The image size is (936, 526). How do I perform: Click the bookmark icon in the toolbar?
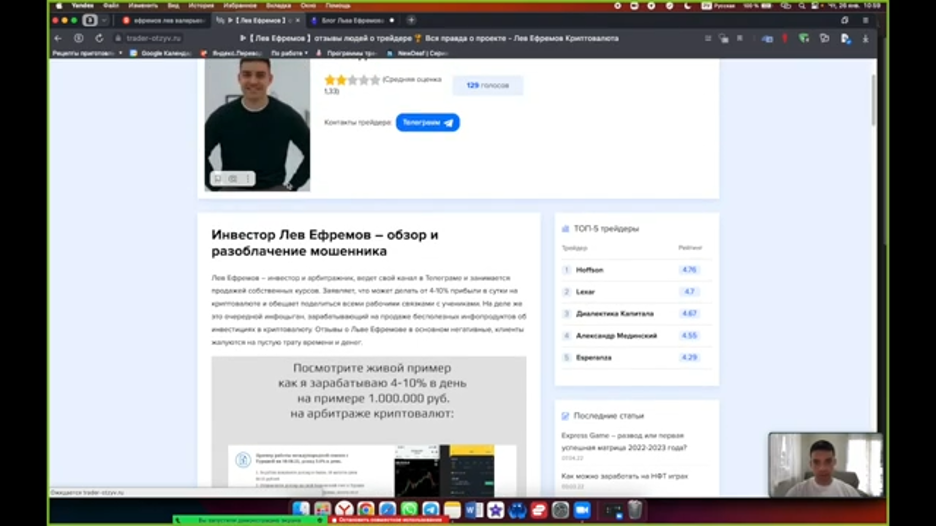[740, 38]
